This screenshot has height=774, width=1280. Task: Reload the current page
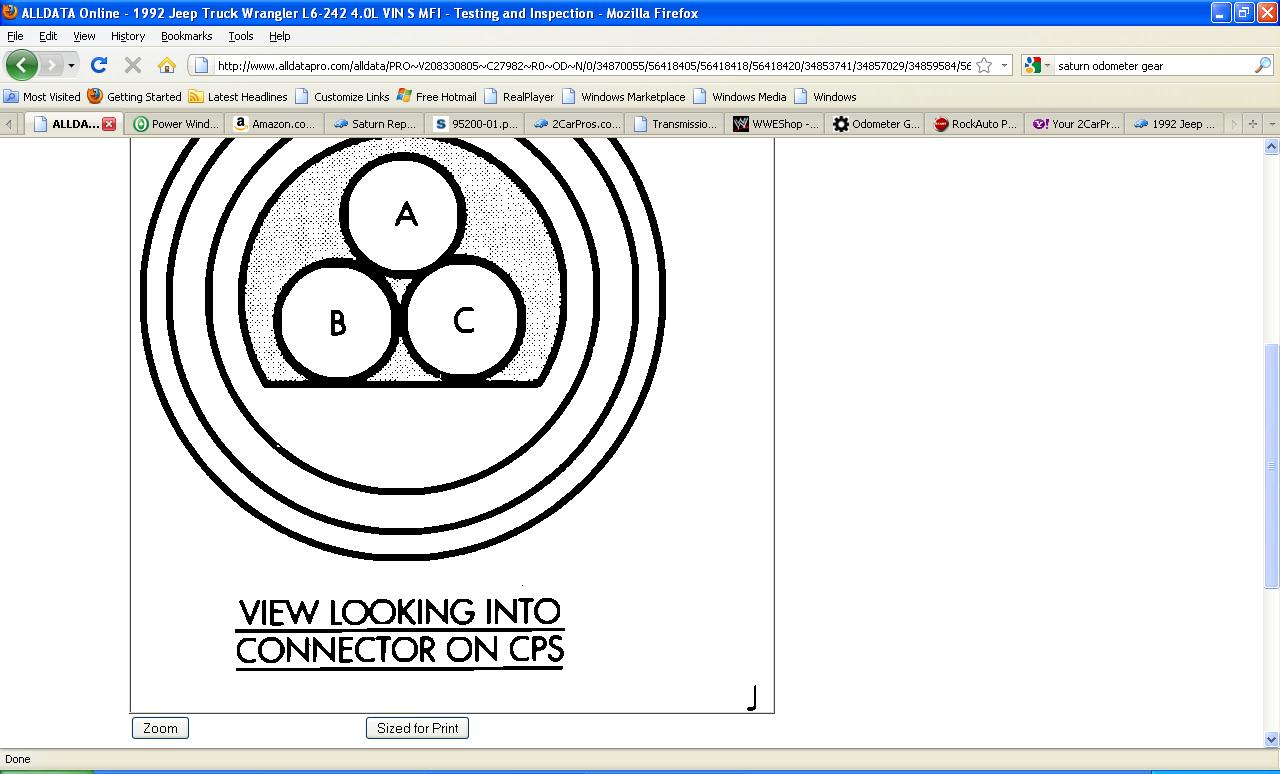[98, 65]
